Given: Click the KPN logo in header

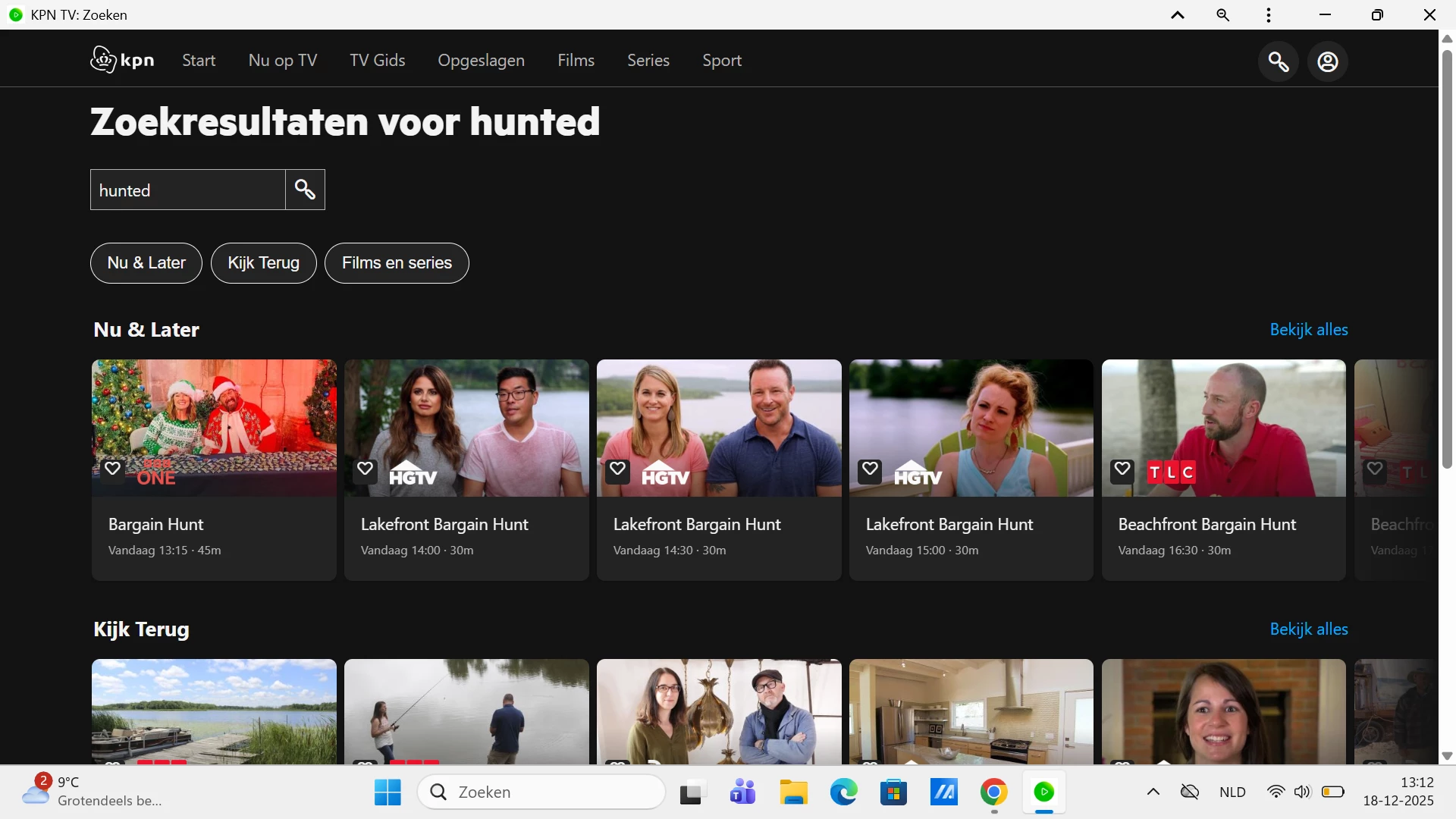Looking at the screenshot, I should (x=122, y=60).
